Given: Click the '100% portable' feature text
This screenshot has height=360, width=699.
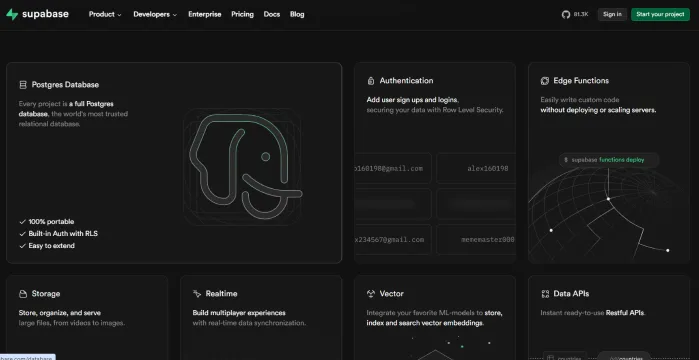Looking at the screenshot, I should coord(51,222).
